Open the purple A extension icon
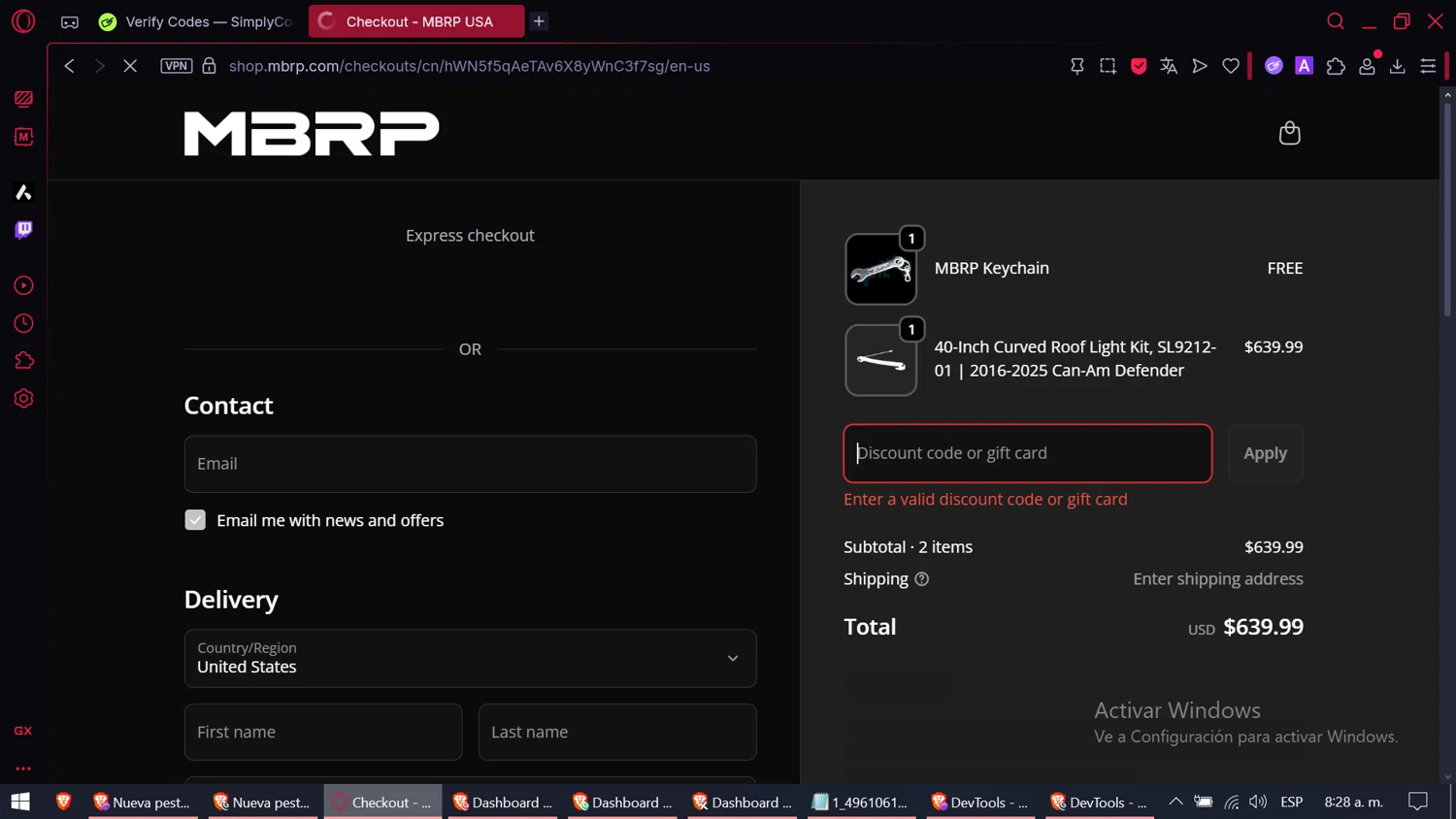Image resolution: width=1456 pixels, height=819 pixels. click(x=1305, y=66)
